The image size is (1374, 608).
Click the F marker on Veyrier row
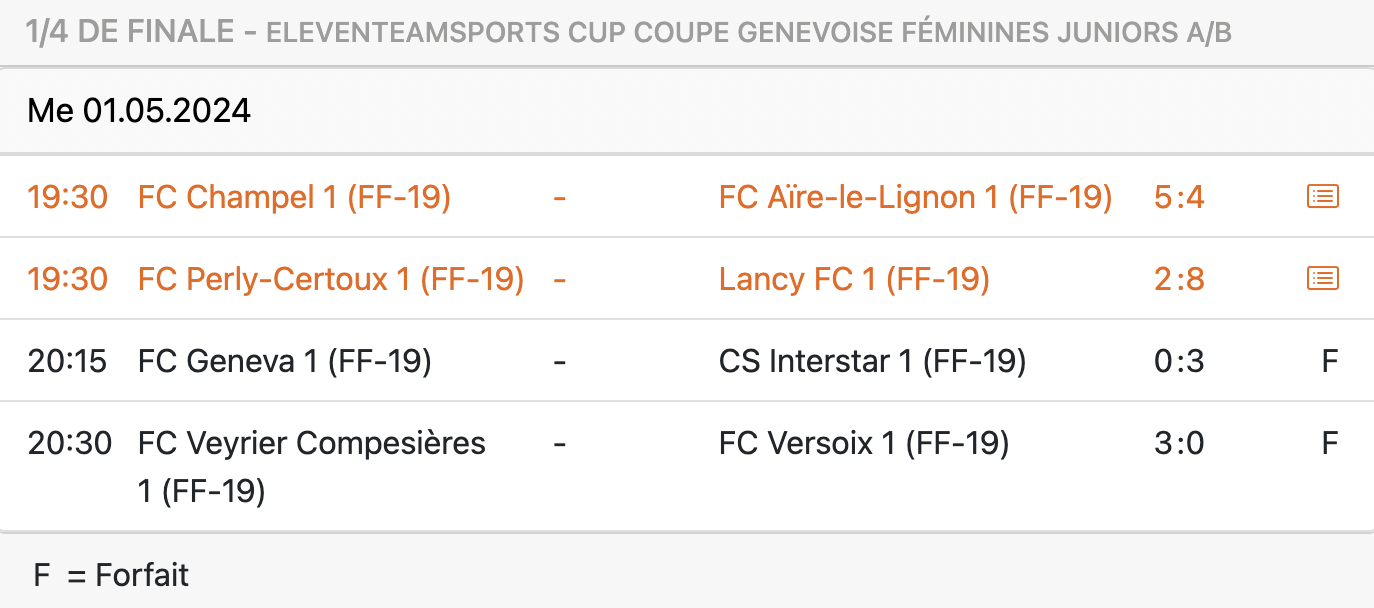[1330, 443]
